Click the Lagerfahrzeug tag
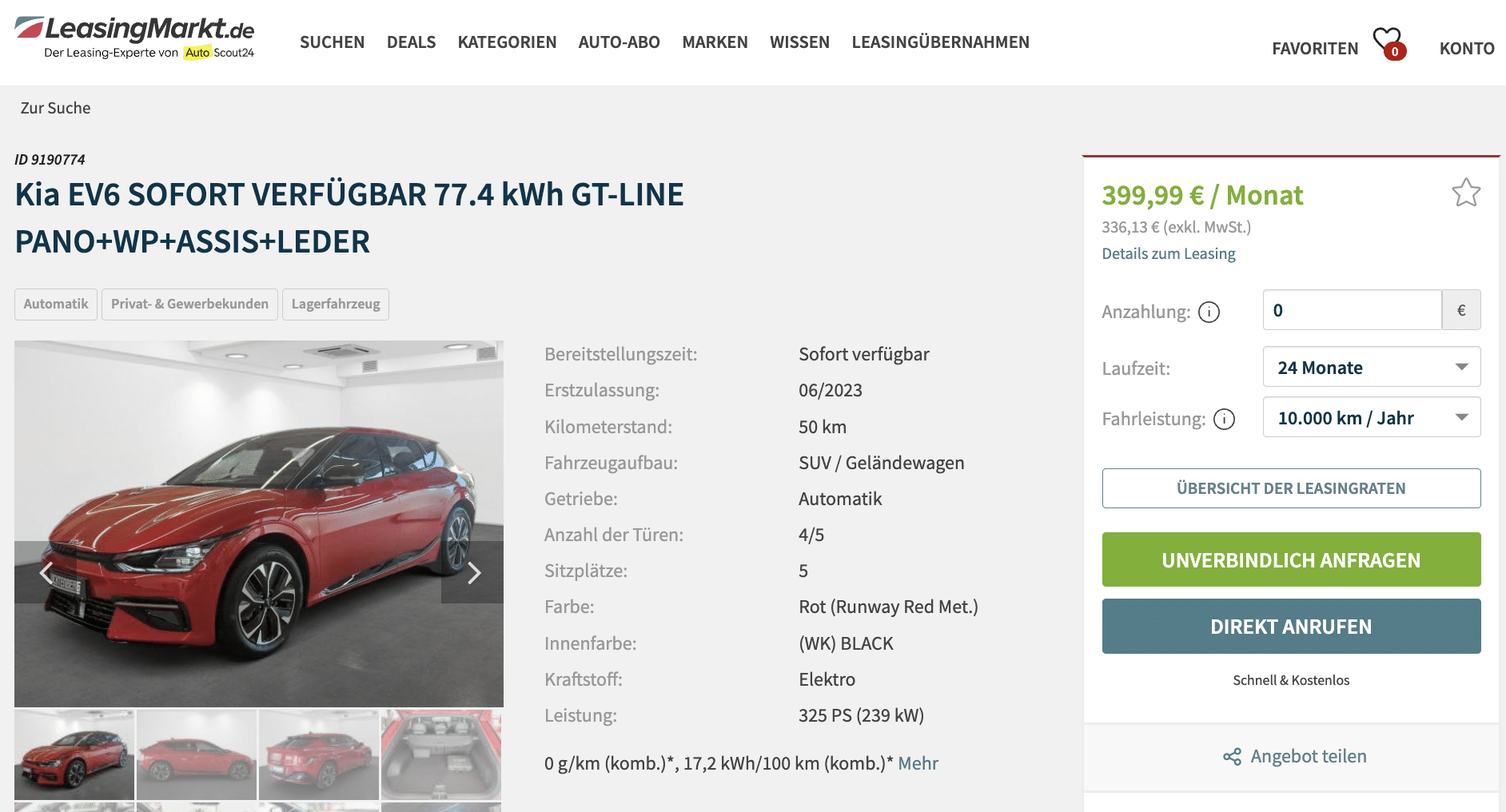 [336, 304]
